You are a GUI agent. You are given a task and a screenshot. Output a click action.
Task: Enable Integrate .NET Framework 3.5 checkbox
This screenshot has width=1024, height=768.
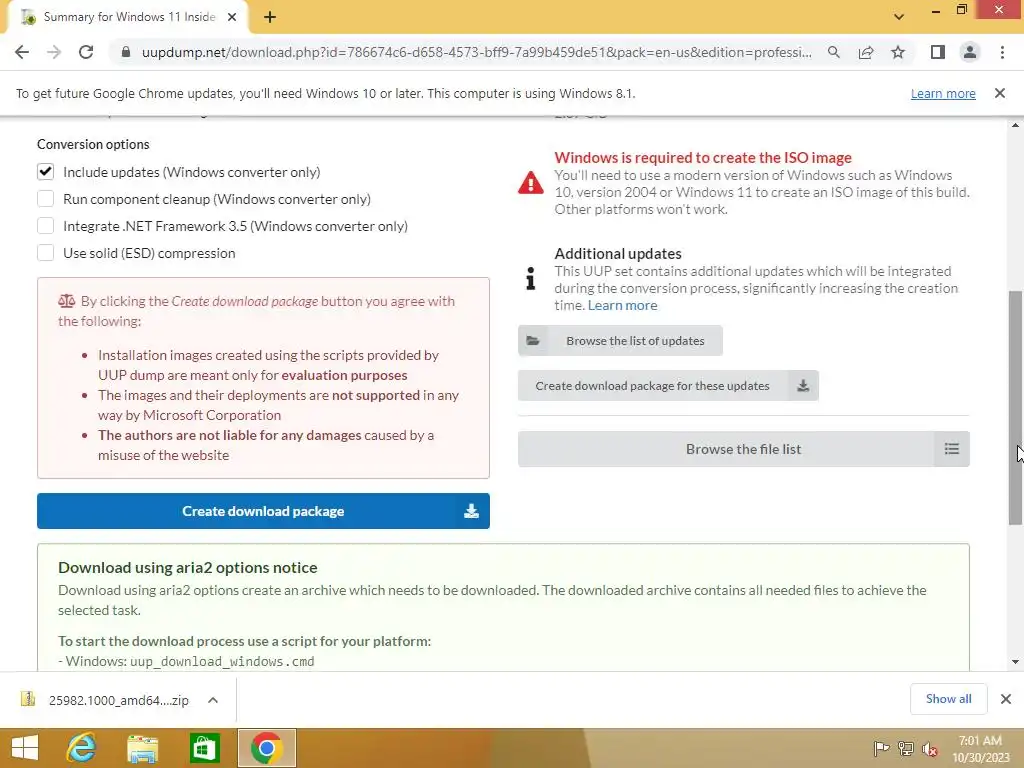coord(45,226)
